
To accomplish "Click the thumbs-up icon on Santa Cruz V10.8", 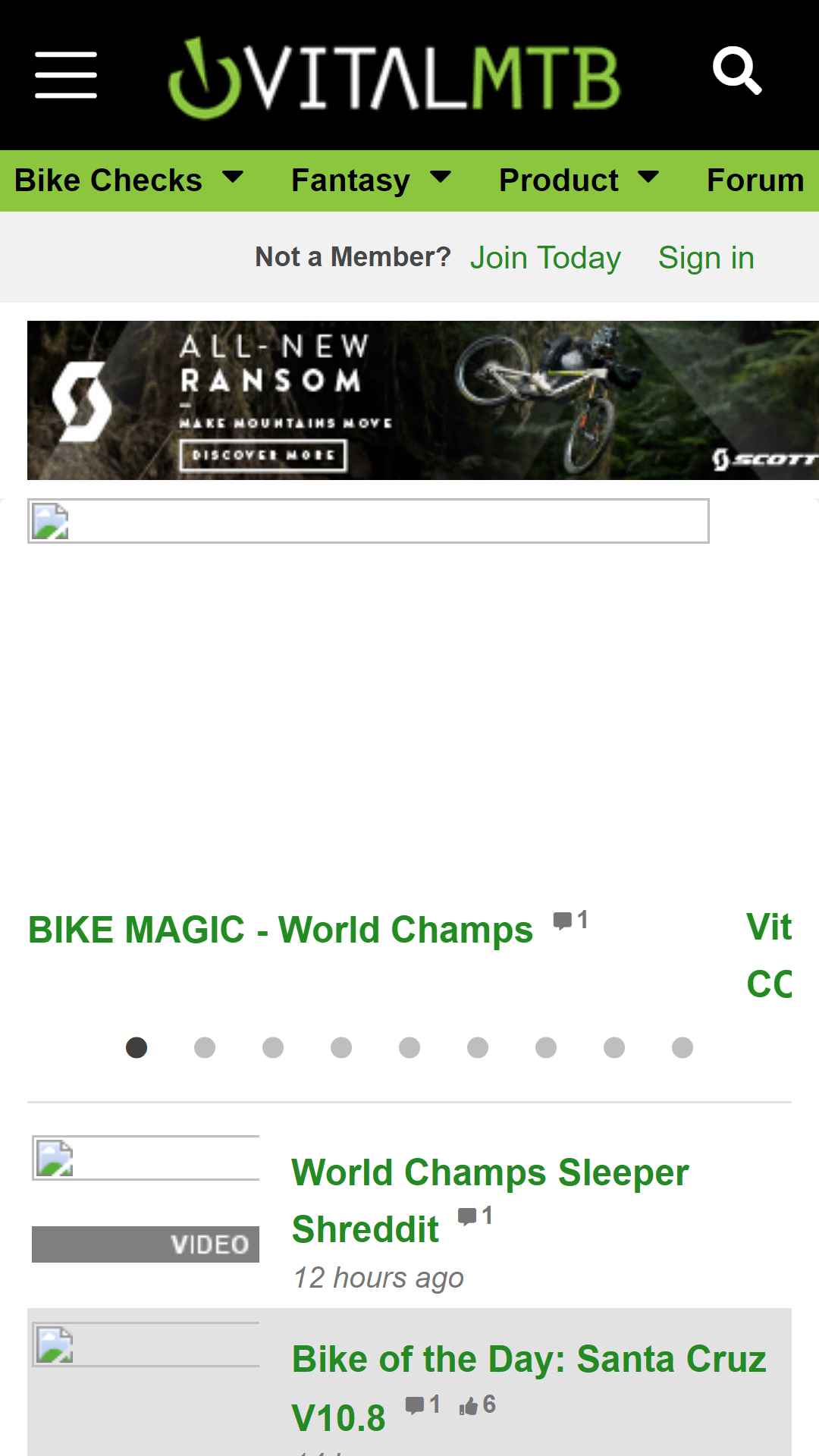I will (469, 1406).
